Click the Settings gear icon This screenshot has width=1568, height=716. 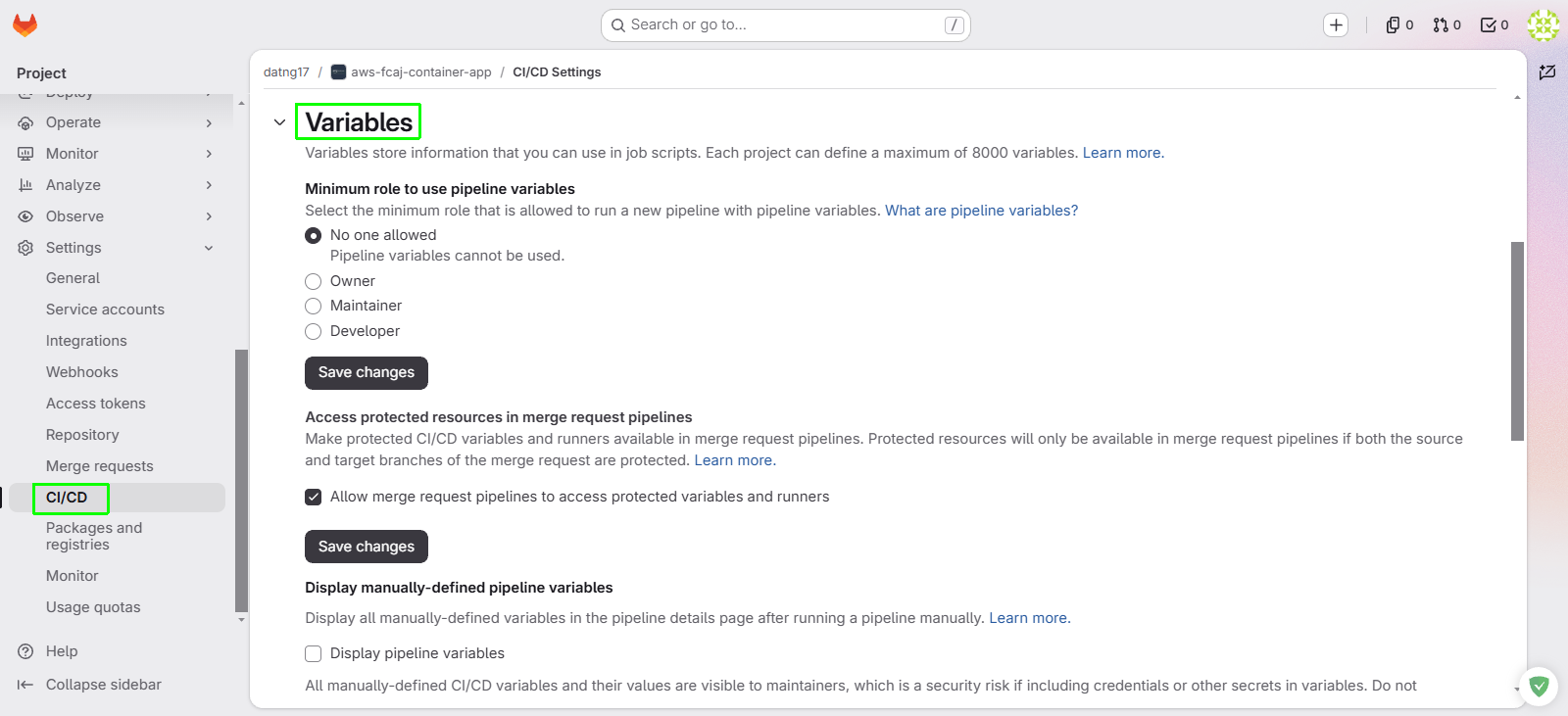point(25,248)
